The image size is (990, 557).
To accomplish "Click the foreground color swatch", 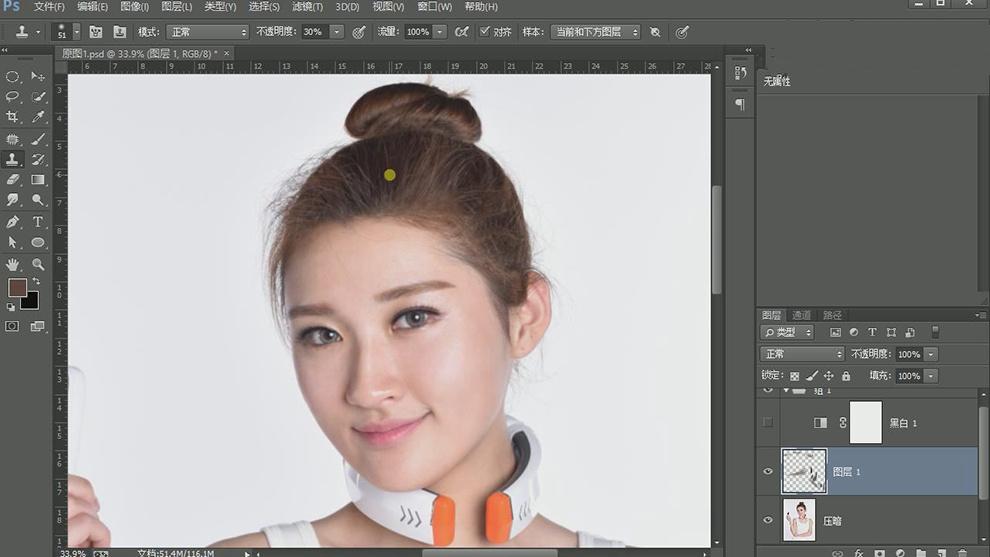I will point(17,288).
